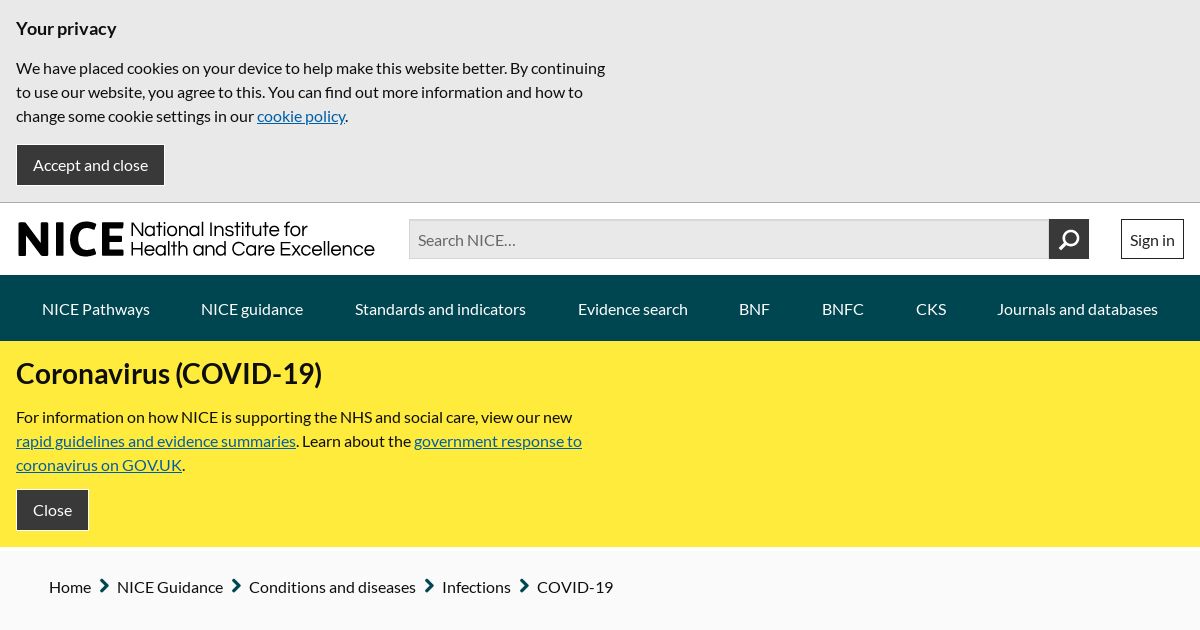Click the search magnifier icon button
This screenshot has height=630, width=1200.
tap(1069, 239)
